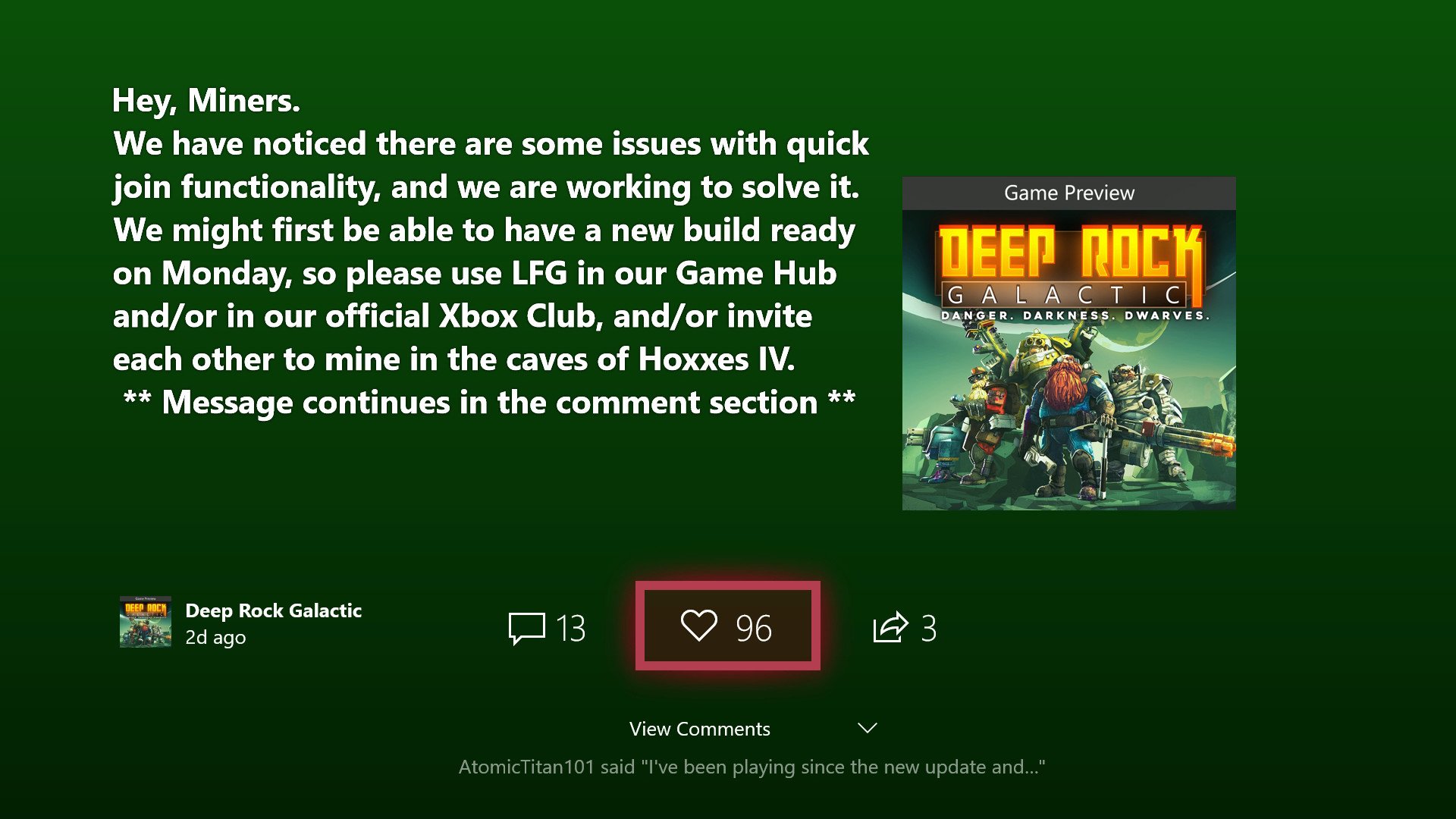The width and height of the screenshot is (1456, 819).
Task: Click the 96 likes count
Action: point(753,628)
